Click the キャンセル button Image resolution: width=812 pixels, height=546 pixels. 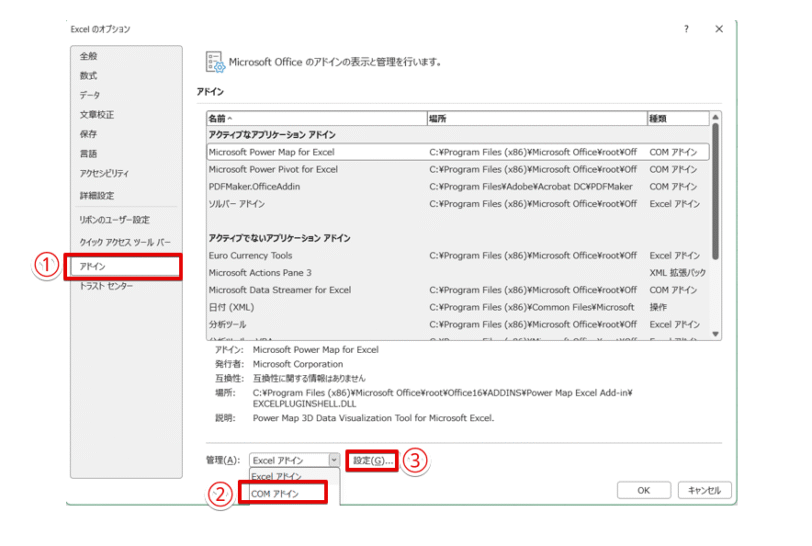point(704,490)
